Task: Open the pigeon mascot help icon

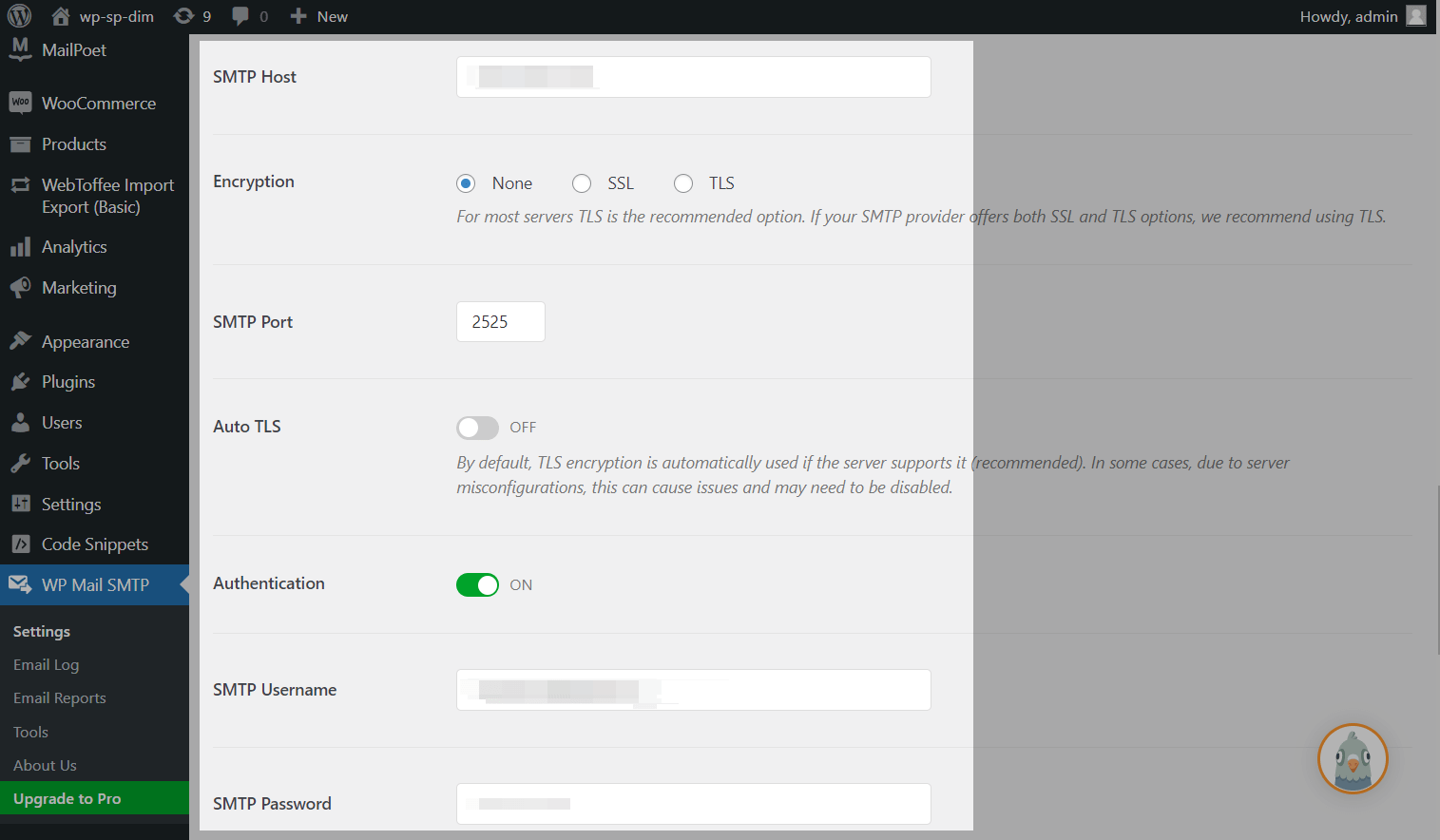Action: point(1352,758)
